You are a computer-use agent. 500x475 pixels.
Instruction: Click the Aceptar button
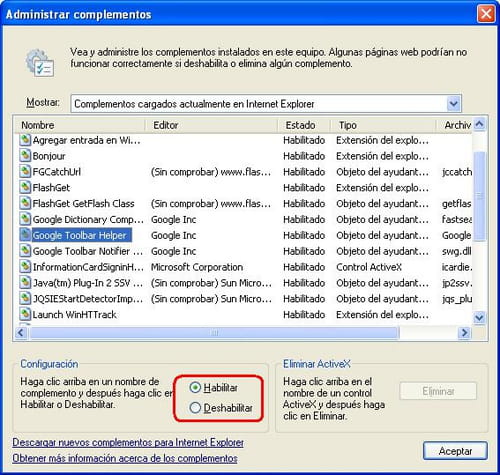click(455, 451)
